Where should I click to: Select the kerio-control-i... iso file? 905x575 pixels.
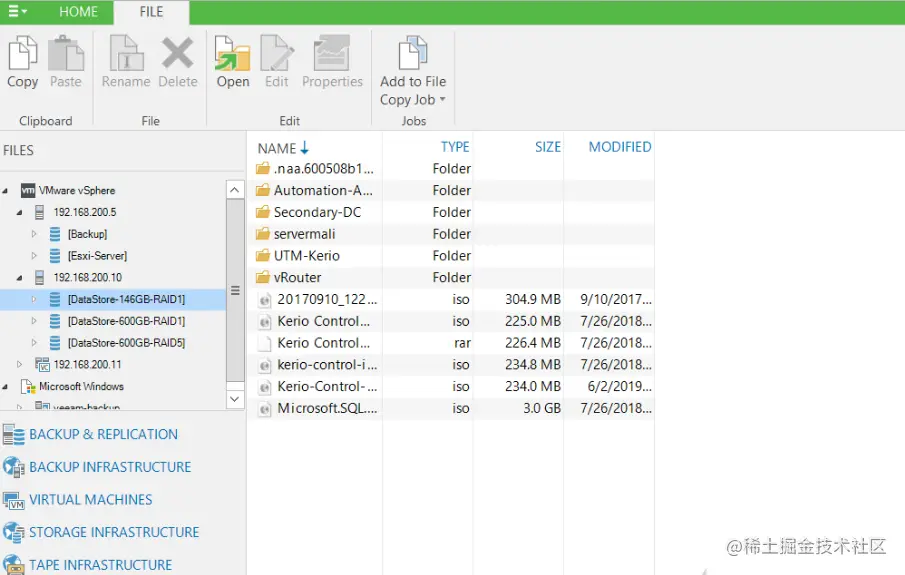point(327,365)
